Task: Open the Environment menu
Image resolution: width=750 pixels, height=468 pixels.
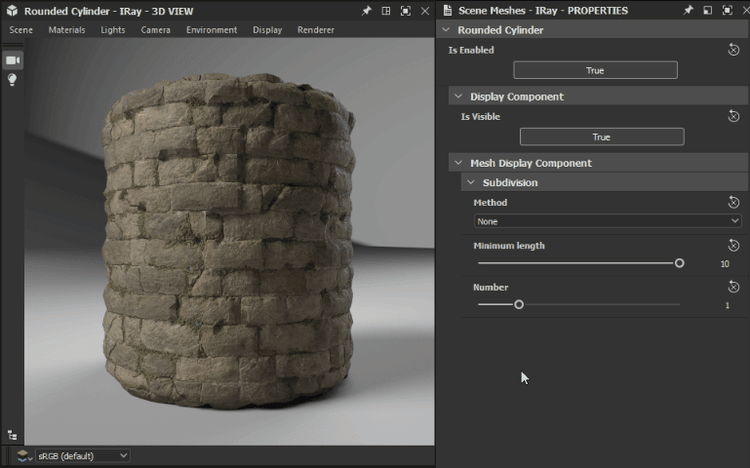Action: [x=211, y=30]
